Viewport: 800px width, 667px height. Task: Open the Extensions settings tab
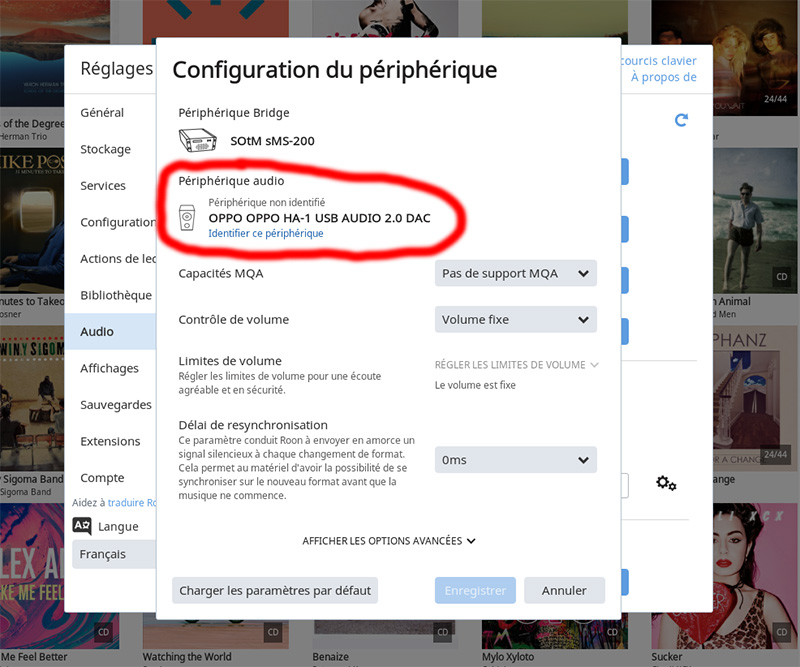coord(110,441)
